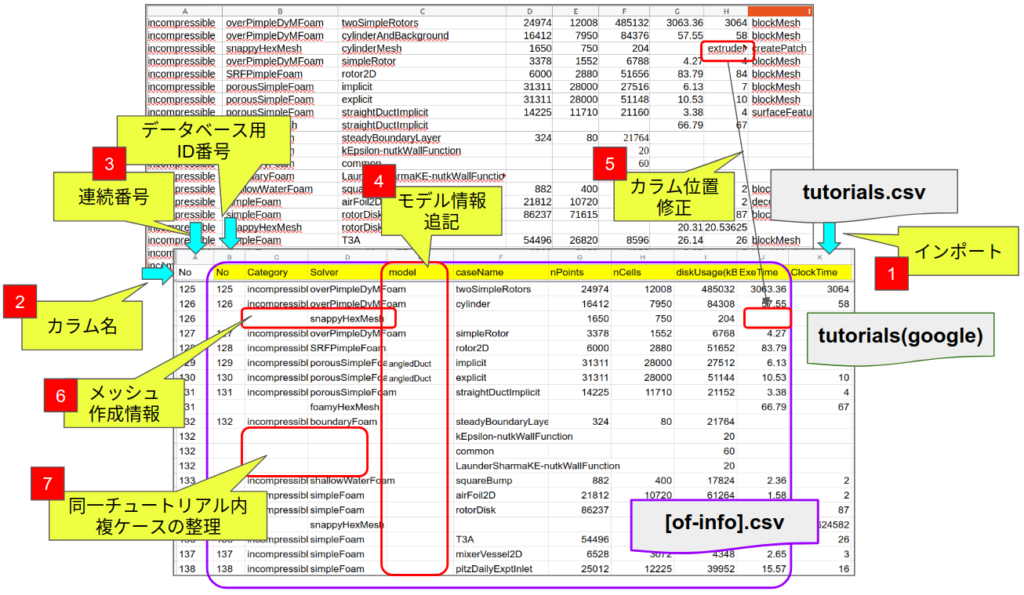Click the red-outlined extrude cell
This screenshot has width=1024, height=595.
(x=726, y=48)
